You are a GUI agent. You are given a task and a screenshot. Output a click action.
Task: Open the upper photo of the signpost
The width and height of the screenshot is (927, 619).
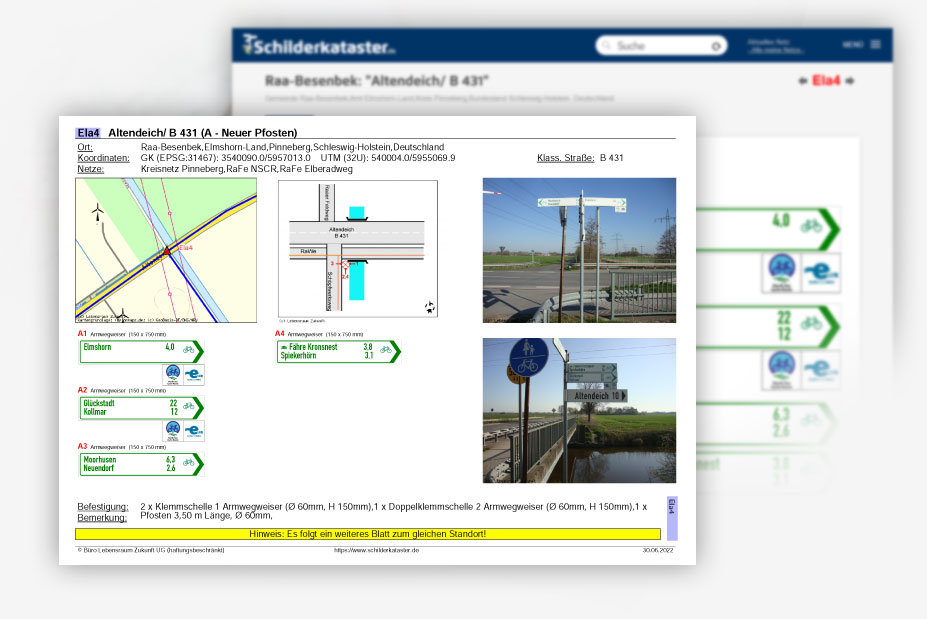click(x=579, y=250)
